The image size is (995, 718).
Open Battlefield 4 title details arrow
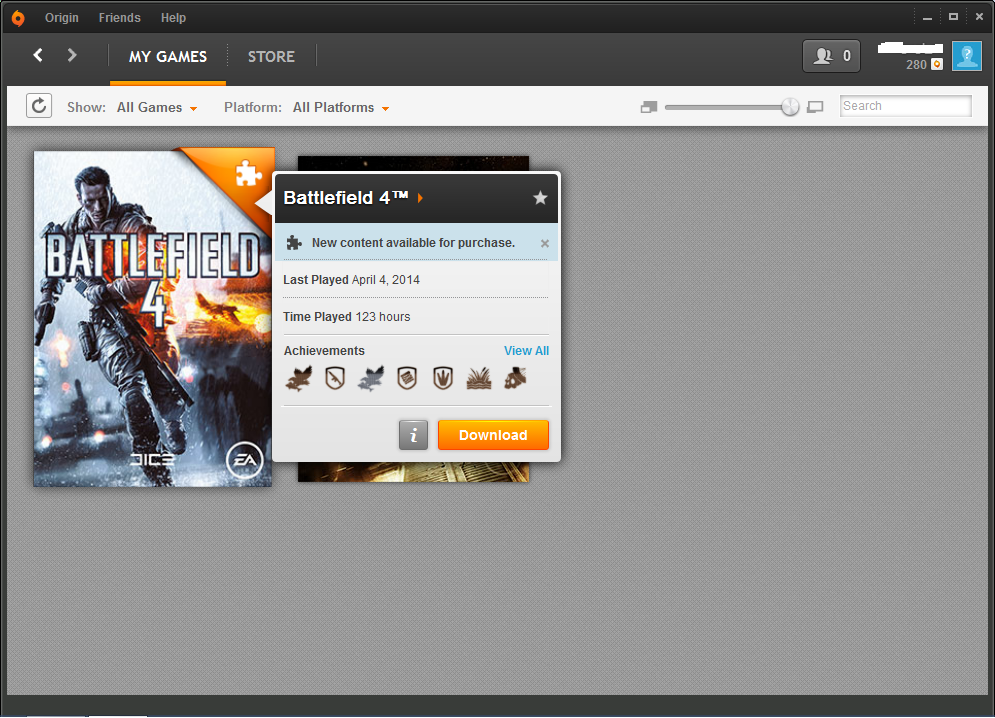tap(420, 198)
